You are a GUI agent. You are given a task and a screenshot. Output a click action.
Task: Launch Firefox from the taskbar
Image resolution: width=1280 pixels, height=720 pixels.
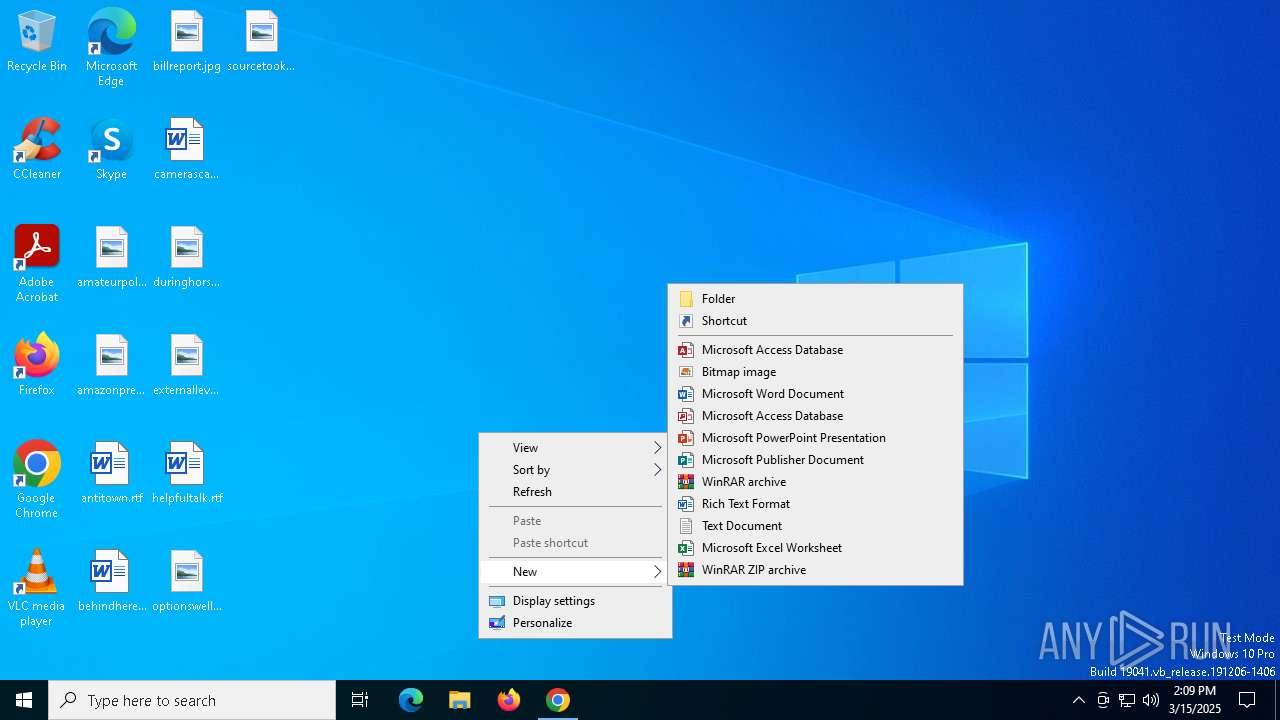coord(509,700)
